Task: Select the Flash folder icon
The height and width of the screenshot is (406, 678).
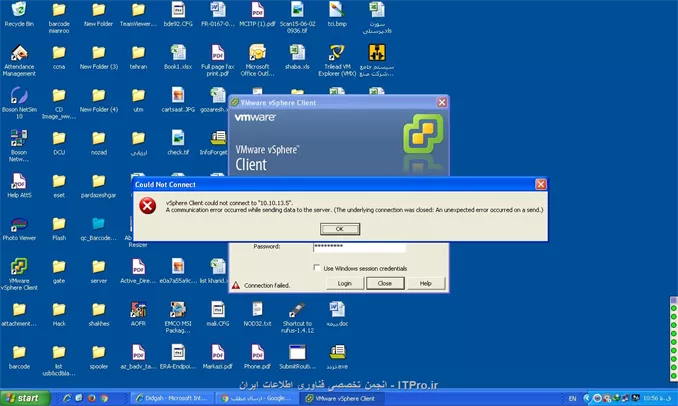Action: tap(59, 229)
